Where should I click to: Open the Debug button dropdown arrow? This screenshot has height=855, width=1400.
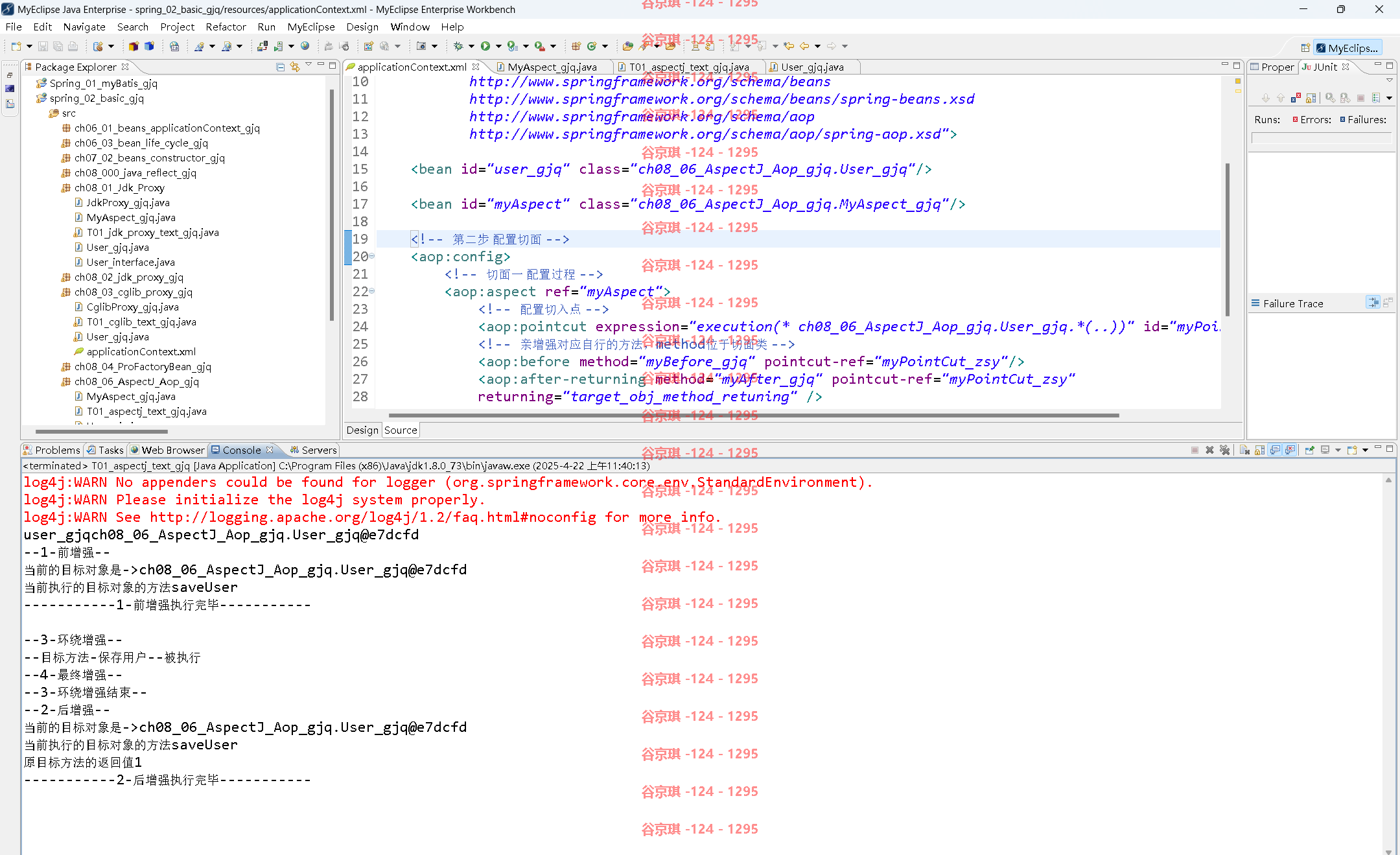pyautogui.click(x=471, y=46)
